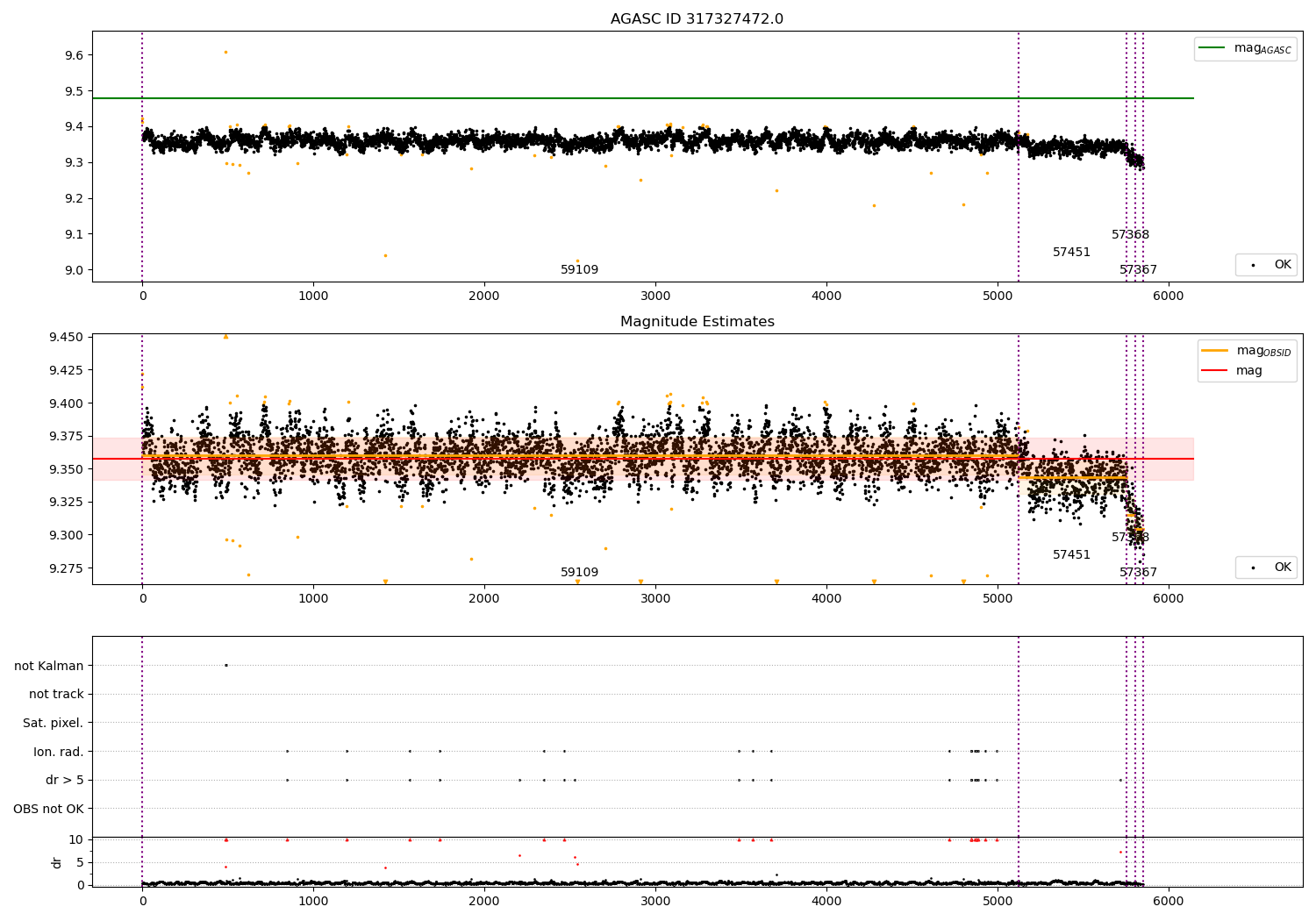Click the orange outlier point near 9.6 magnitude
This screenshot has width=1316, height=921.
click(225, 52)
